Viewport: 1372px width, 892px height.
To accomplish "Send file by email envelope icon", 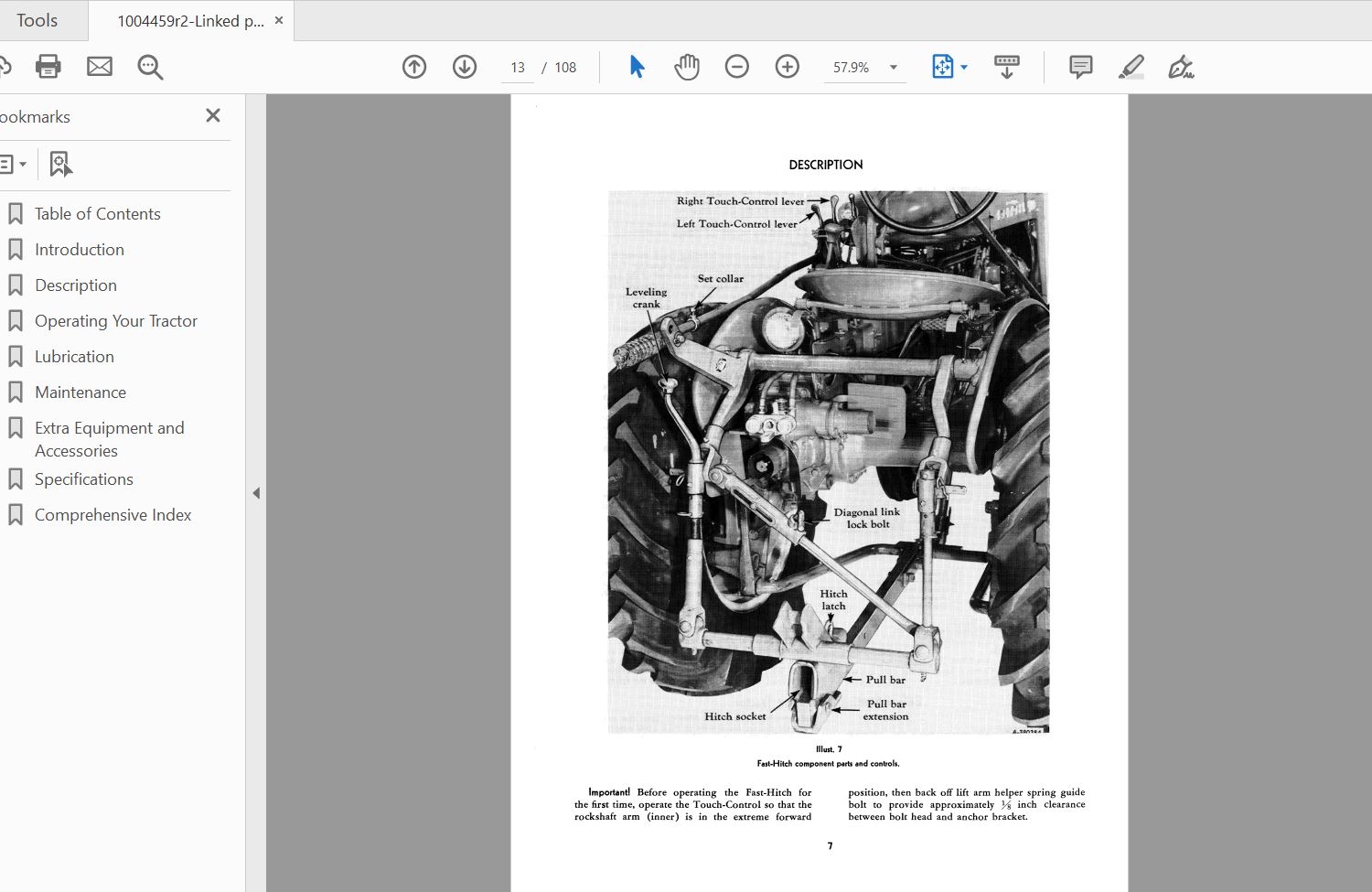I will pos(100,67).
